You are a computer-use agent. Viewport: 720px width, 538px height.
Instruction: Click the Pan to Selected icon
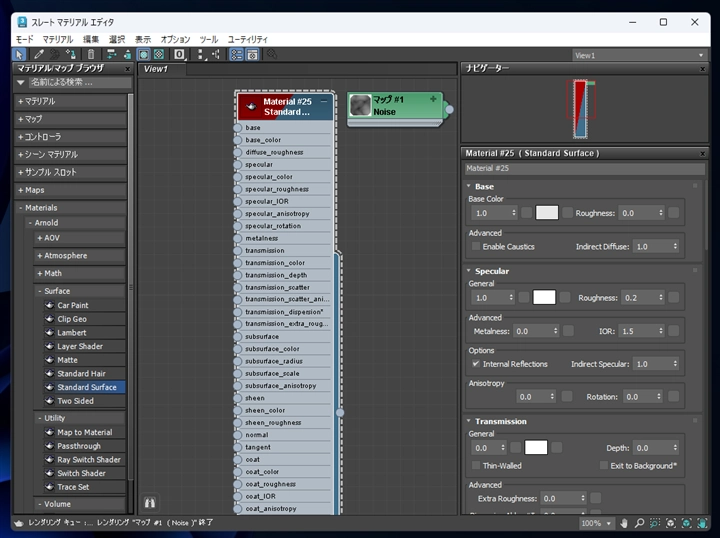click(702, 523)
